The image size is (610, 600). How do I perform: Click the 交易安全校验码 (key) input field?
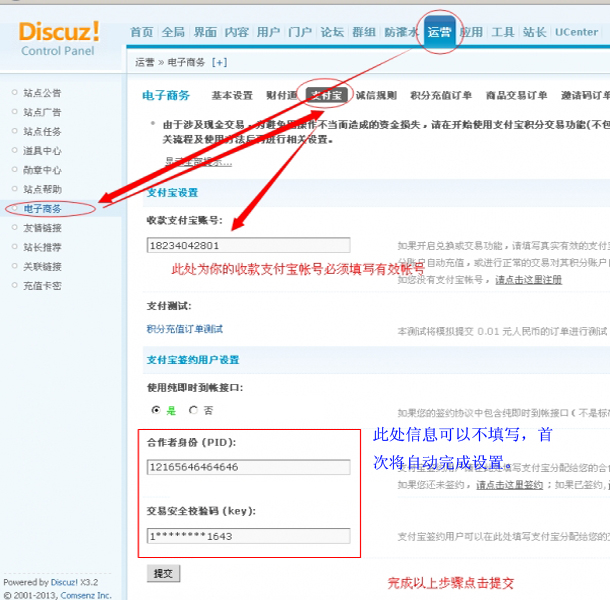[x=248, y=536]
